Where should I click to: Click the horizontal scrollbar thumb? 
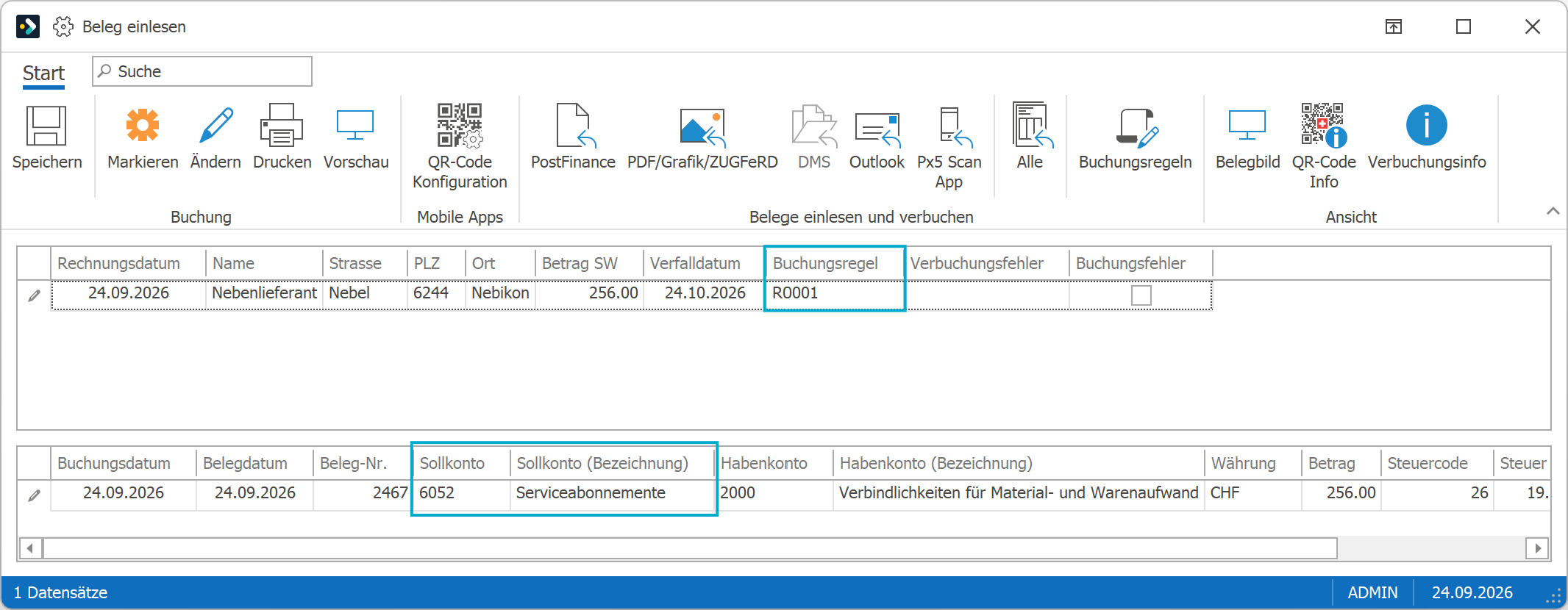690,548
